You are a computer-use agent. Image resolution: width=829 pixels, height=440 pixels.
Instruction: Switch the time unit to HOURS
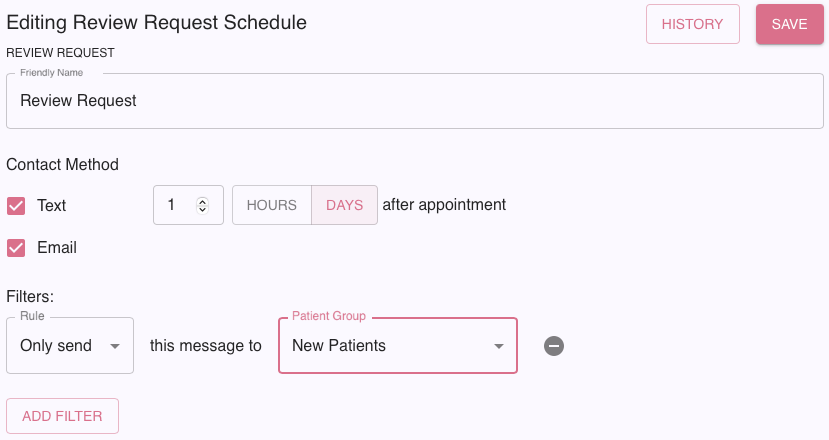click(272, 205)
